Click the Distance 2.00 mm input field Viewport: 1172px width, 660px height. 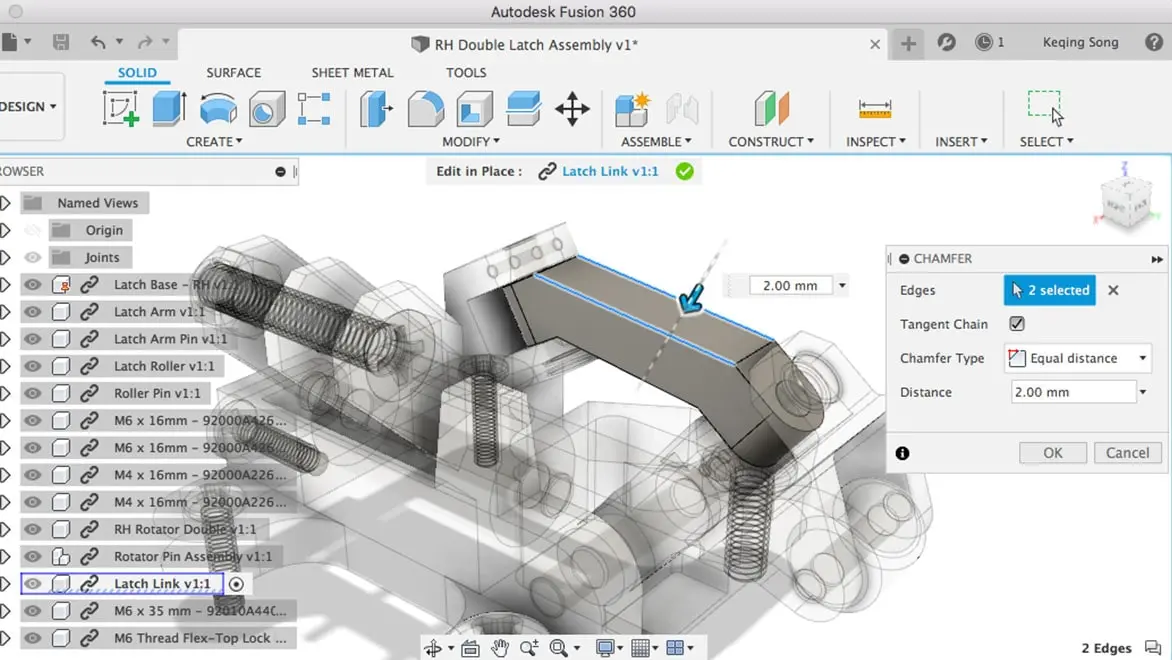(1073, 392)
